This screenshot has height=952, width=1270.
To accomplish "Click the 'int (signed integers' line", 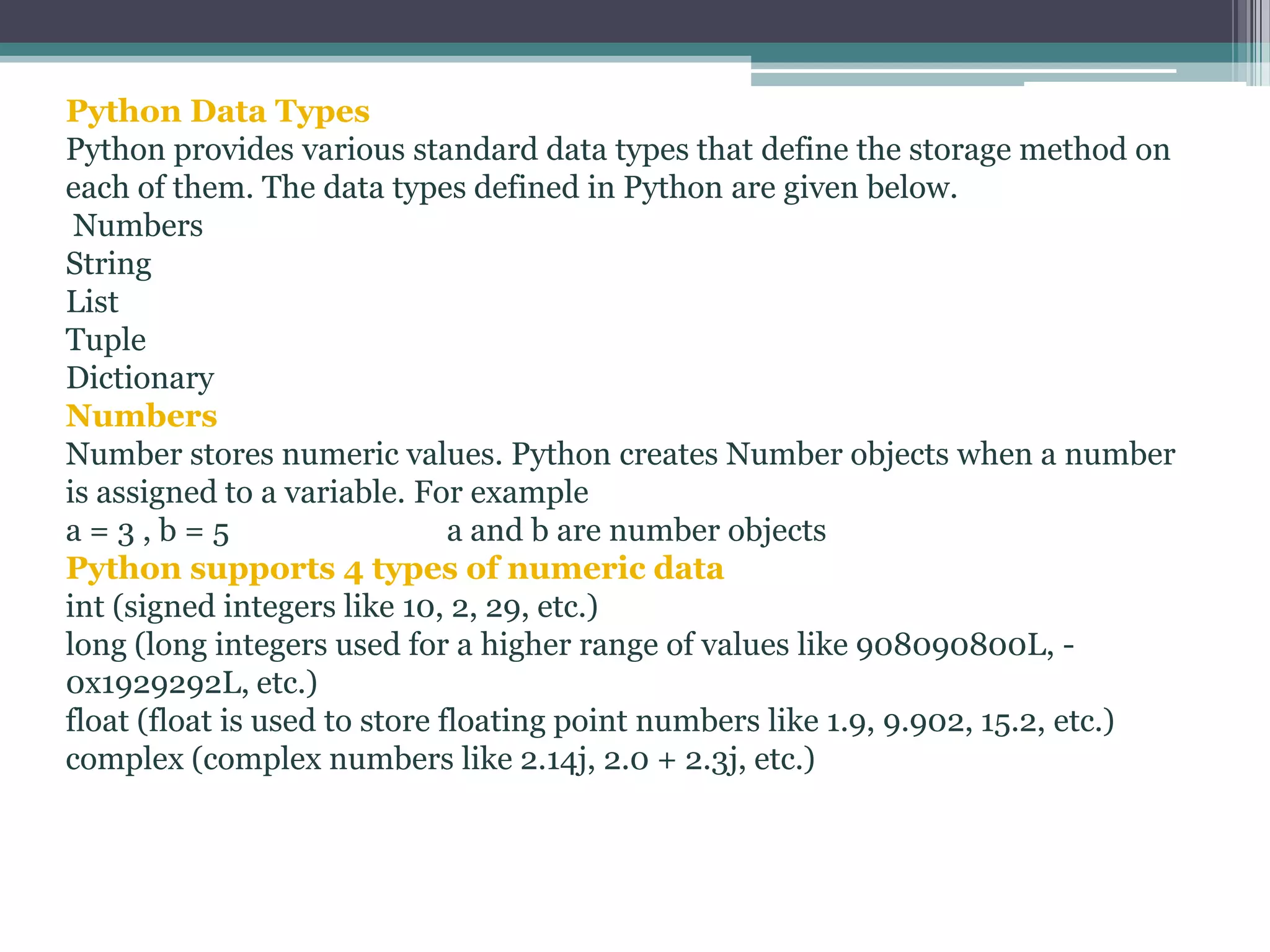I will tap(332, 607).
